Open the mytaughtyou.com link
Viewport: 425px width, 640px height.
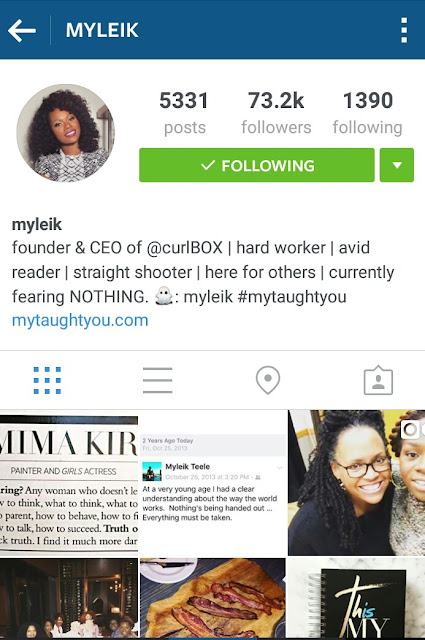80,320
